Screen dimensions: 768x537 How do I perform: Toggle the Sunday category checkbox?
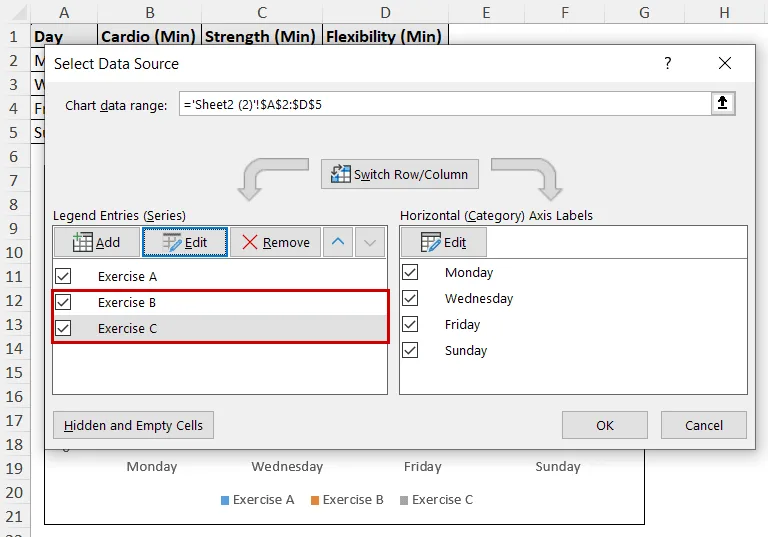[410, 350]
